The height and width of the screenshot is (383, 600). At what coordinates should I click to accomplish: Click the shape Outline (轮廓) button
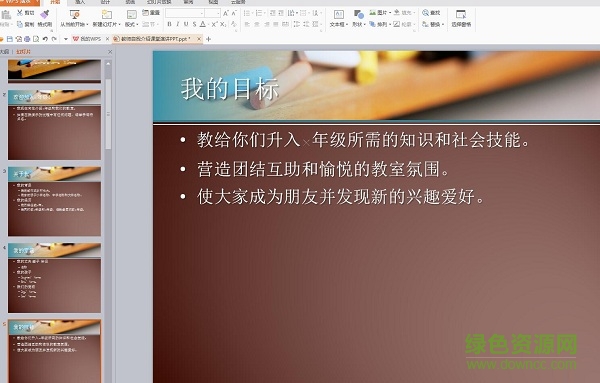pyautogui.click(x=404, y=24)
